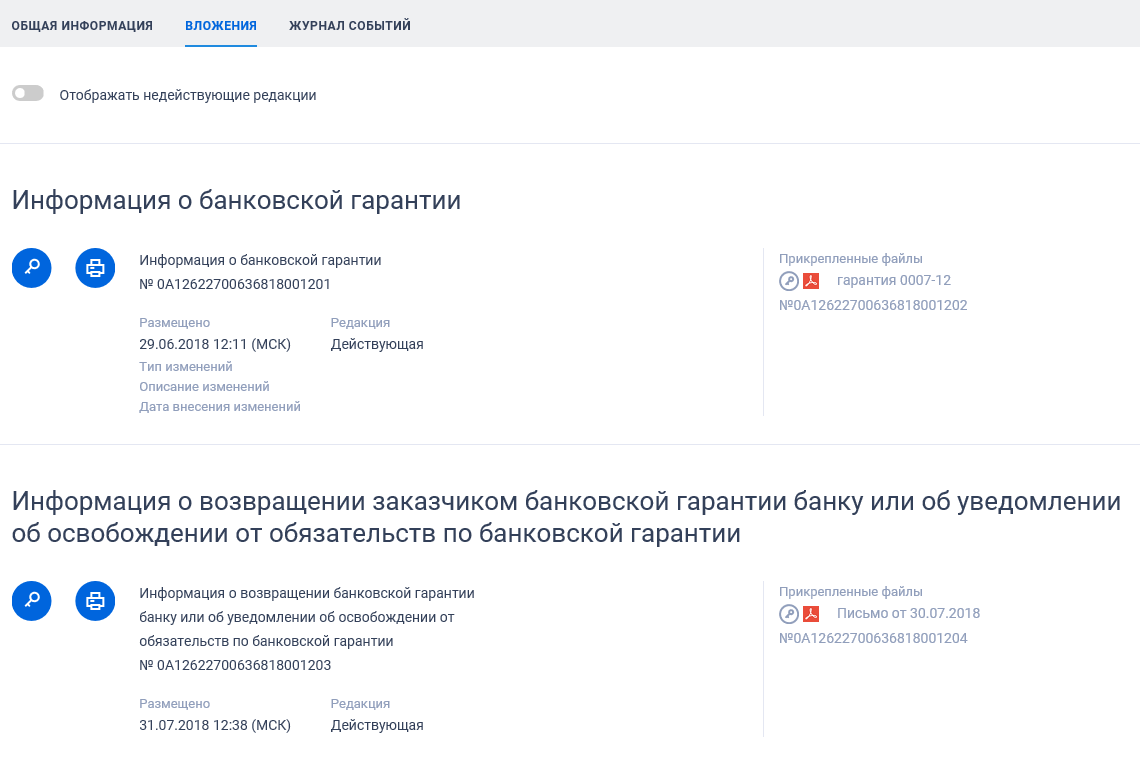Print guarantee return information №...001203

coord(95,601)
